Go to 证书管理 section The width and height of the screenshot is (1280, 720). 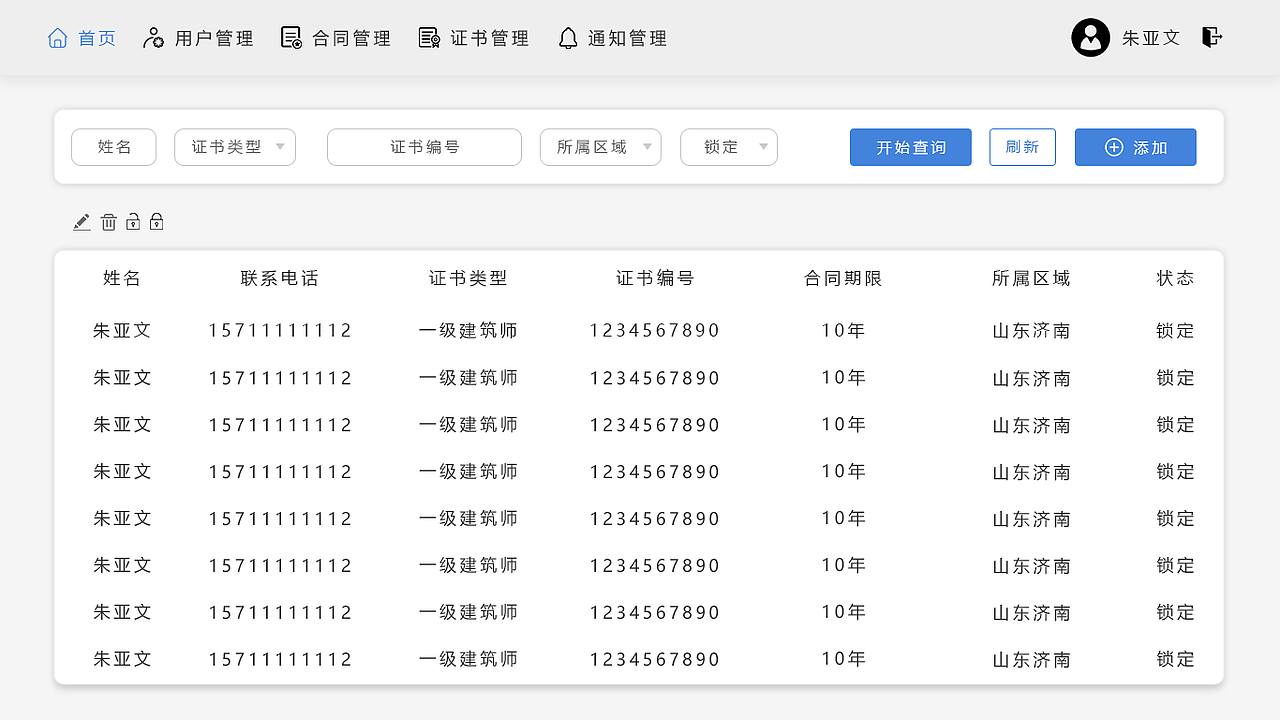(x=473, y=37)
